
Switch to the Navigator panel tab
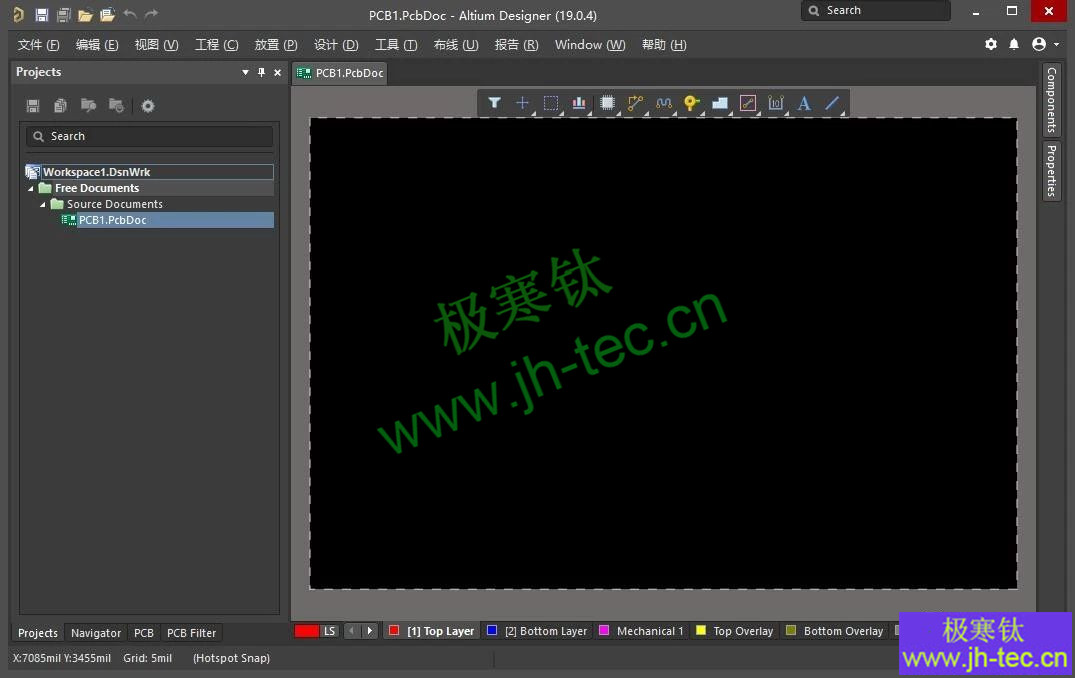96,633
